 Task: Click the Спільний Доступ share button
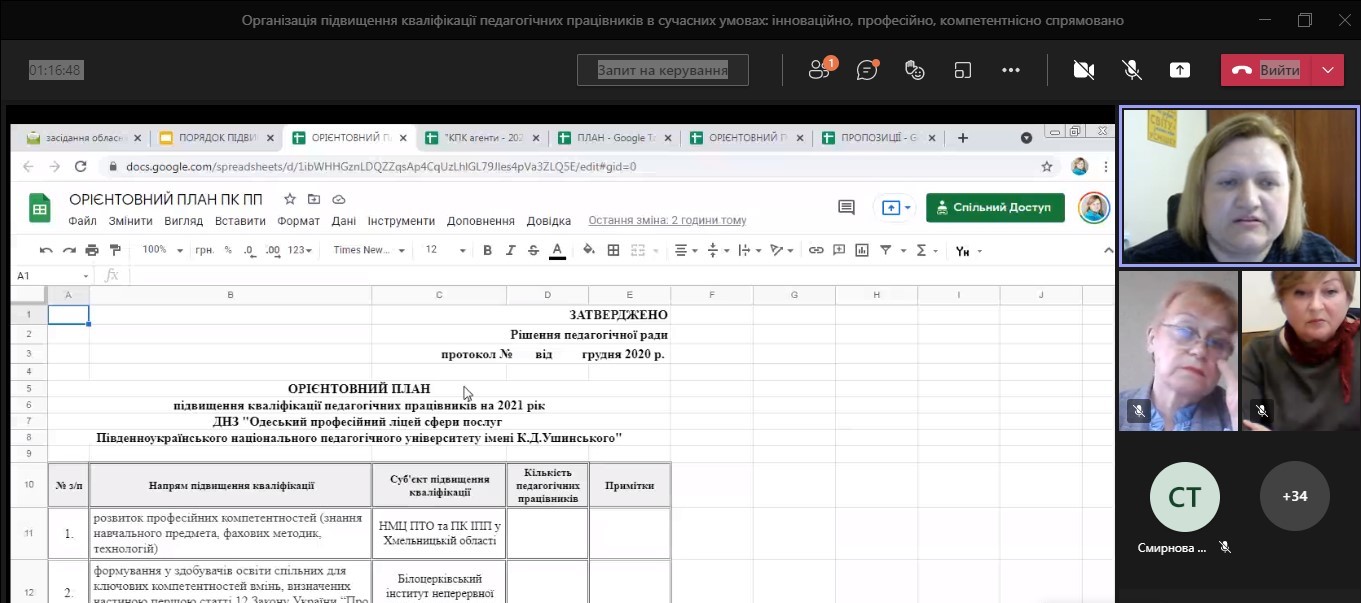click(x=995, y=208)
